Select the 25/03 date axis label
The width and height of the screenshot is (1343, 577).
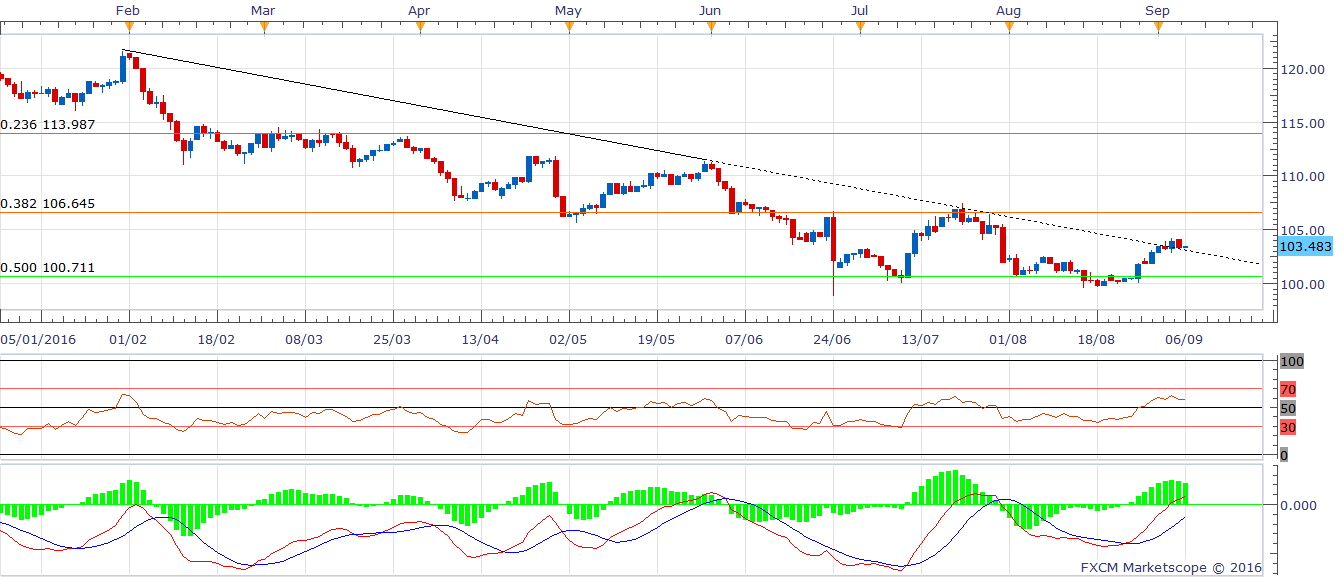click(x=392, y=340)
